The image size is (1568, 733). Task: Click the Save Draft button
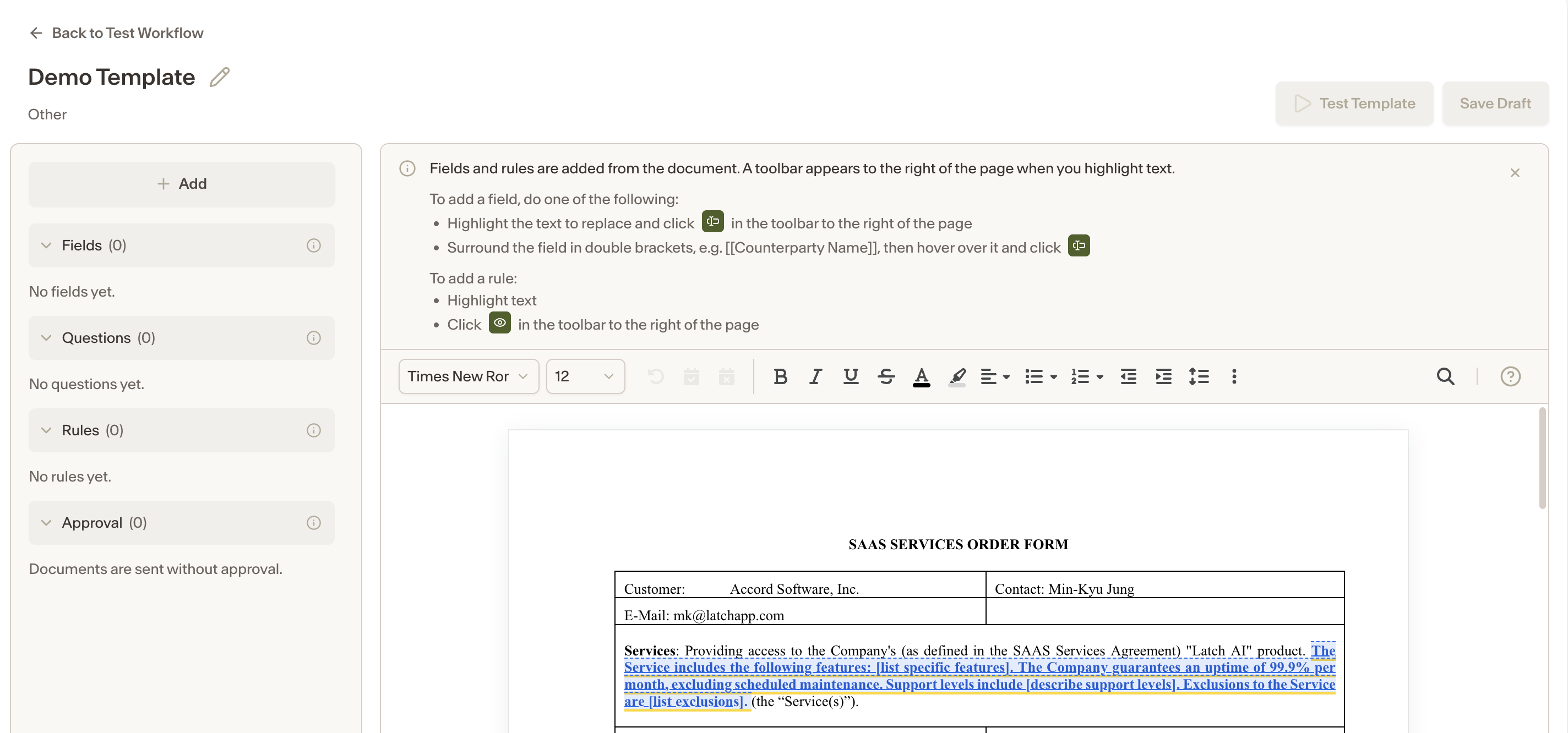1495,103
